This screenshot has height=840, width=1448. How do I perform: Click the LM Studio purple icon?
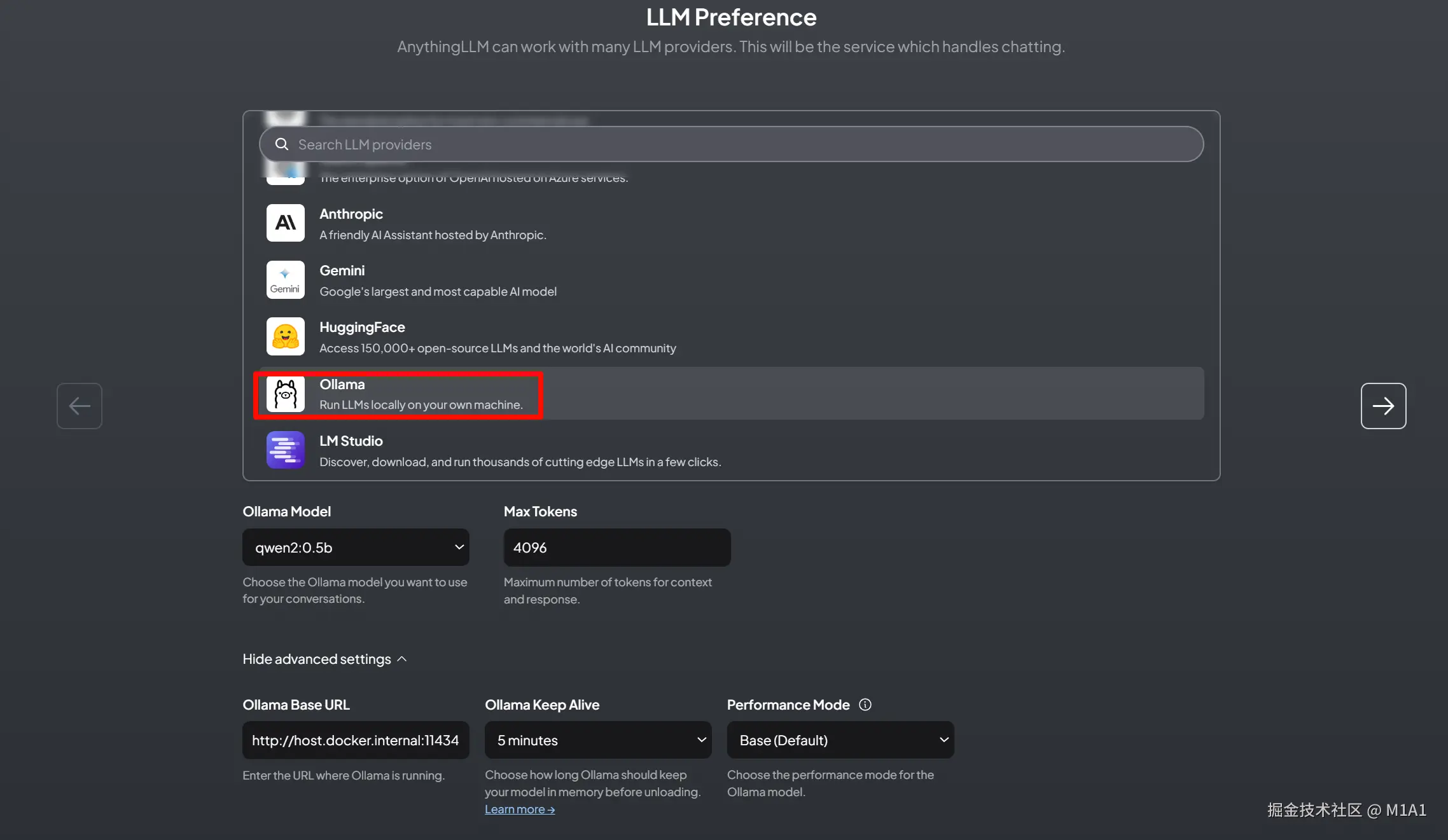point(285,450)
